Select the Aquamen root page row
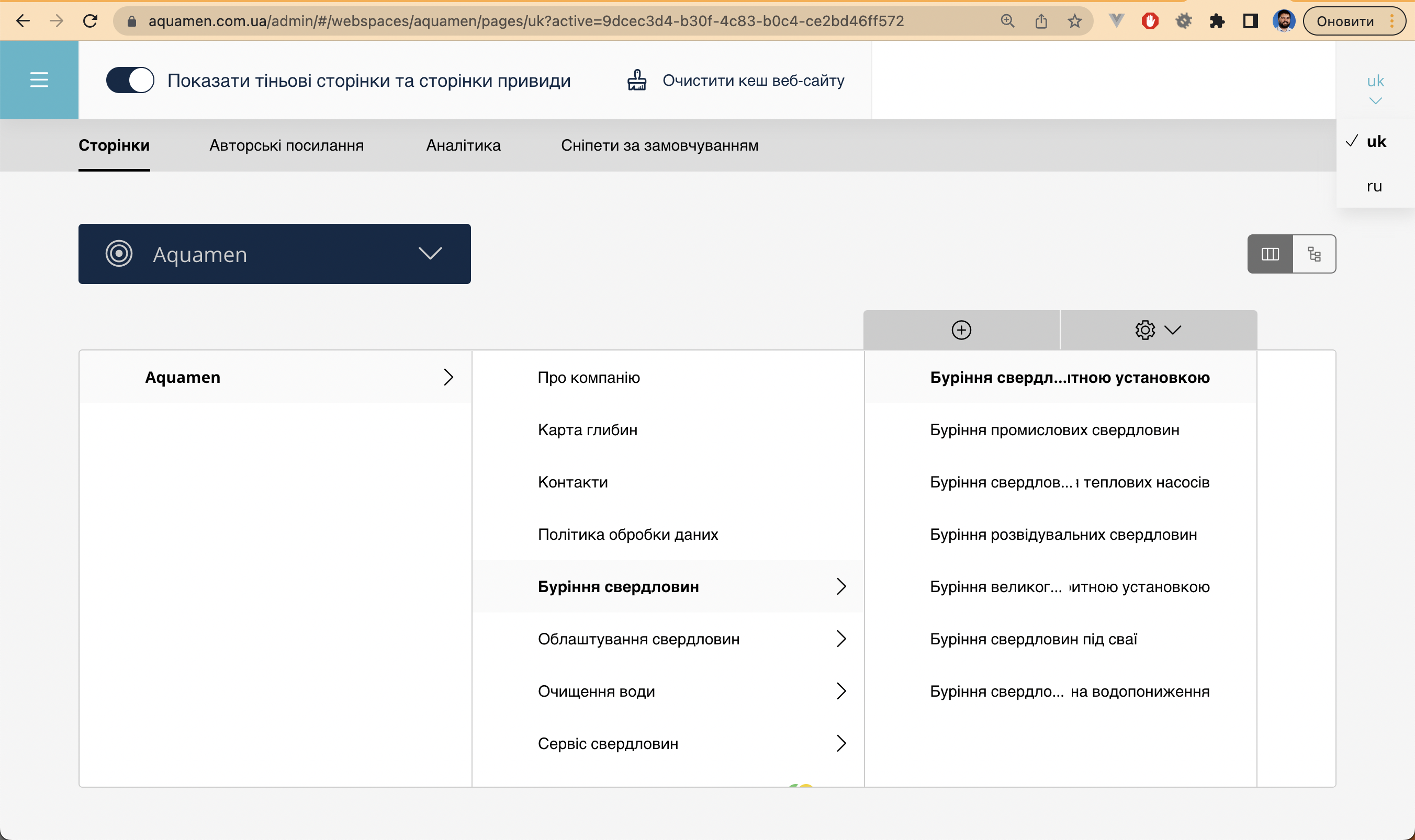The width and height of the screenshot is (1415, 840). 275,377
